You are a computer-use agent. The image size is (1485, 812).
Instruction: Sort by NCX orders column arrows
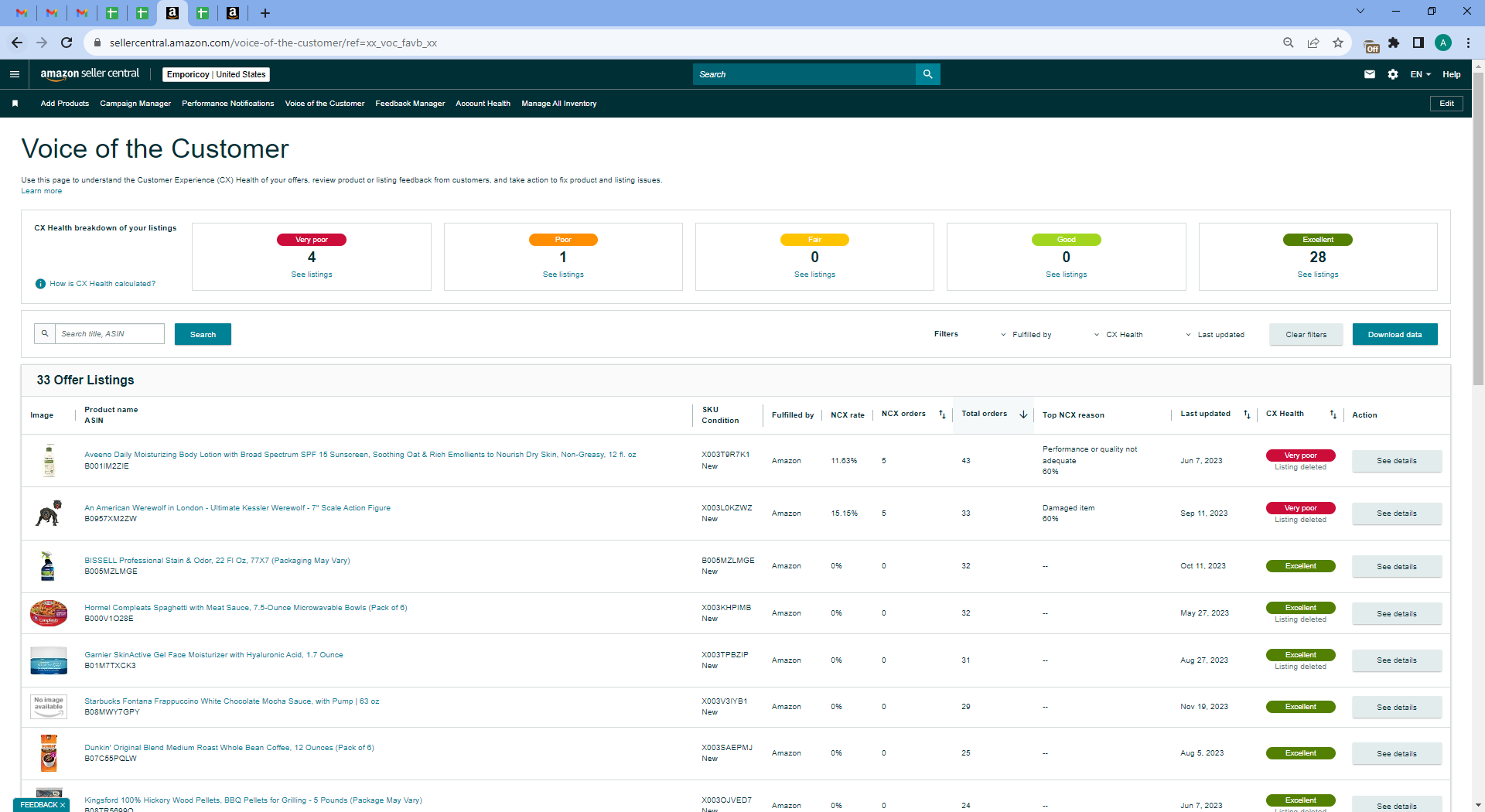pyautogui.click(x=942, y=415)
